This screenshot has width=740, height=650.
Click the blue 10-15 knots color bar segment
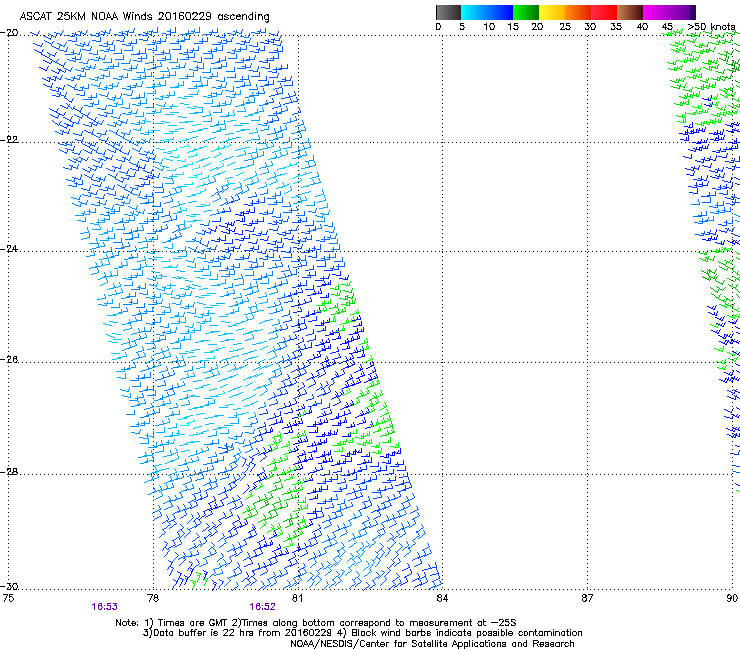point(500,12)
